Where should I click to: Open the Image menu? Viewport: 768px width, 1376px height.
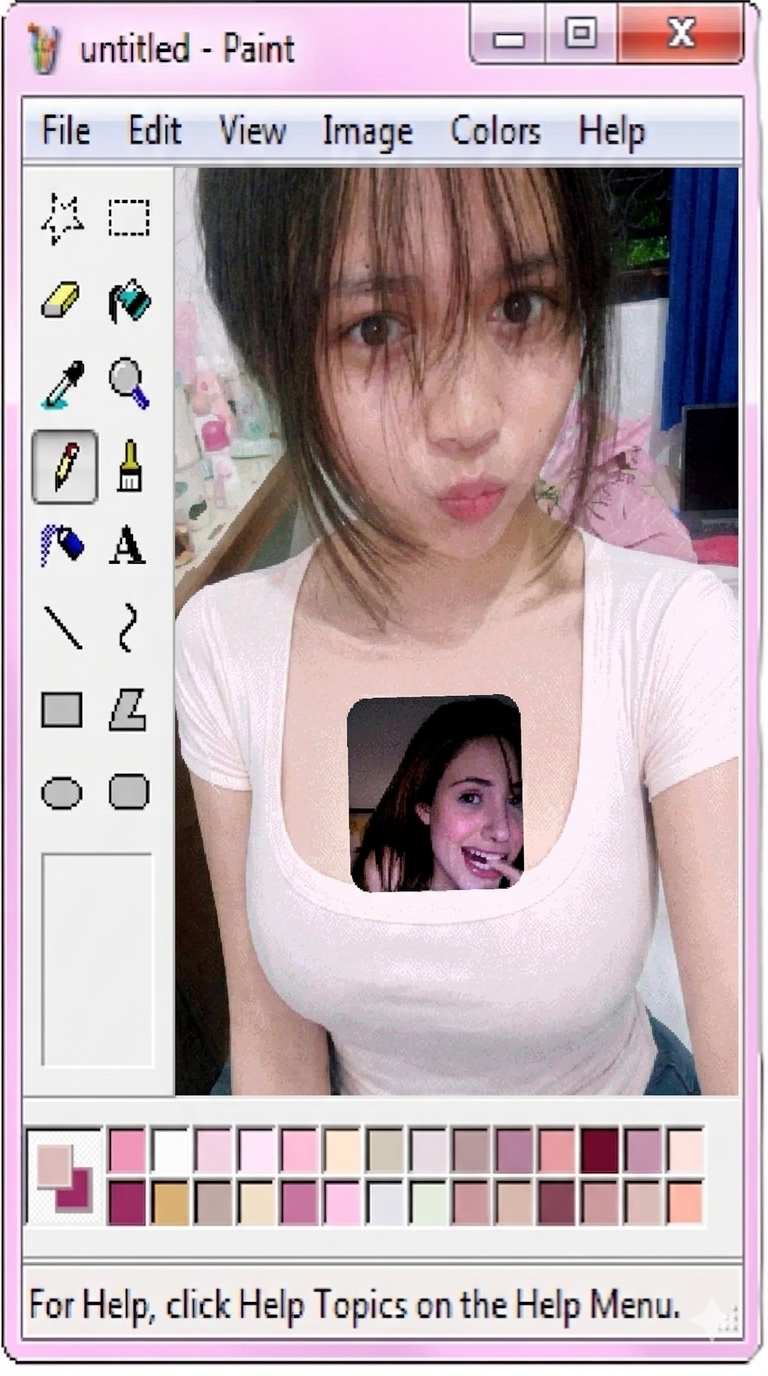367,131
